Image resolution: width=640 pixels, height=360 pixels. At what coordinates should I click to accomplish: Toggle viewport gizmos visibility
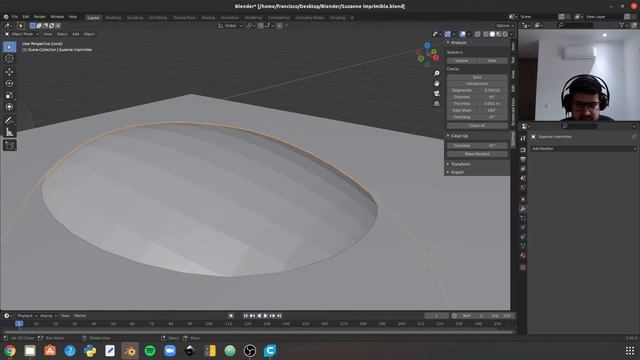[x=447, y=34]
